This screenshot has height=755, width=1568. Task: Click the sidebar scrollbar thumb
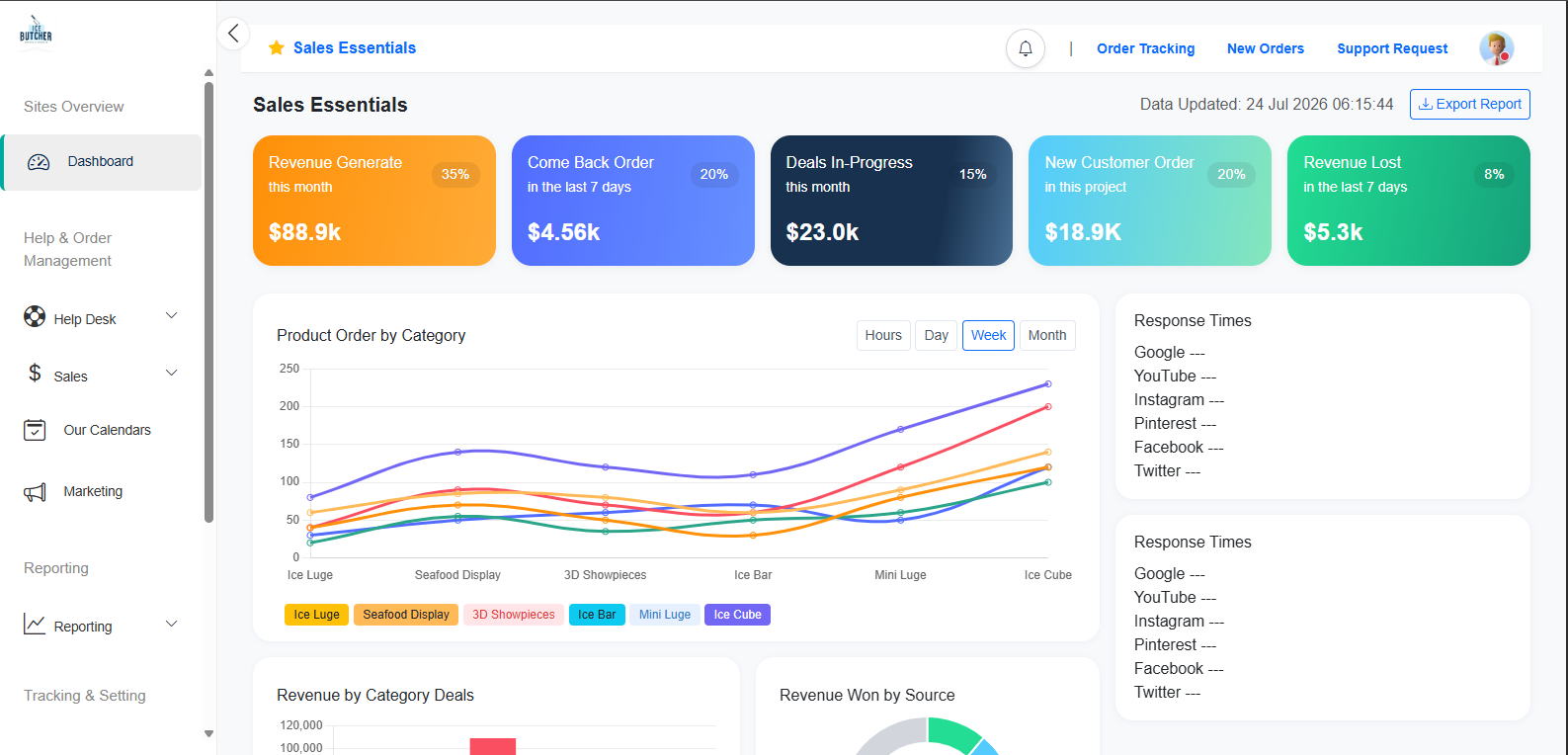[208, 301]
